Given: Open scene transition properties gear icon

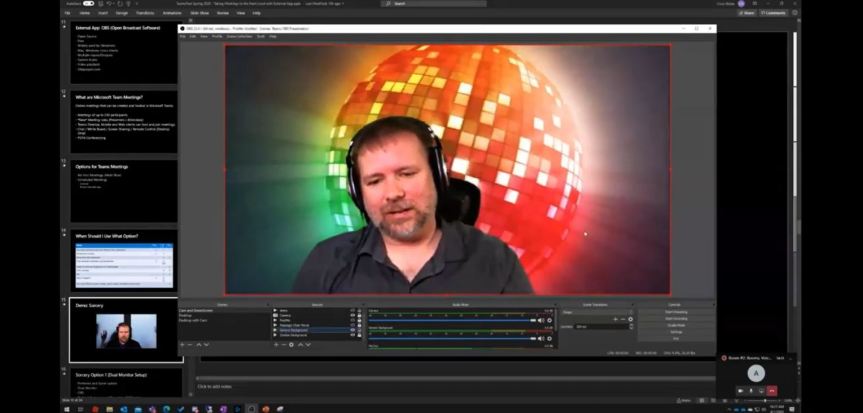Looking at the screenshot, I should pos(631,319).
